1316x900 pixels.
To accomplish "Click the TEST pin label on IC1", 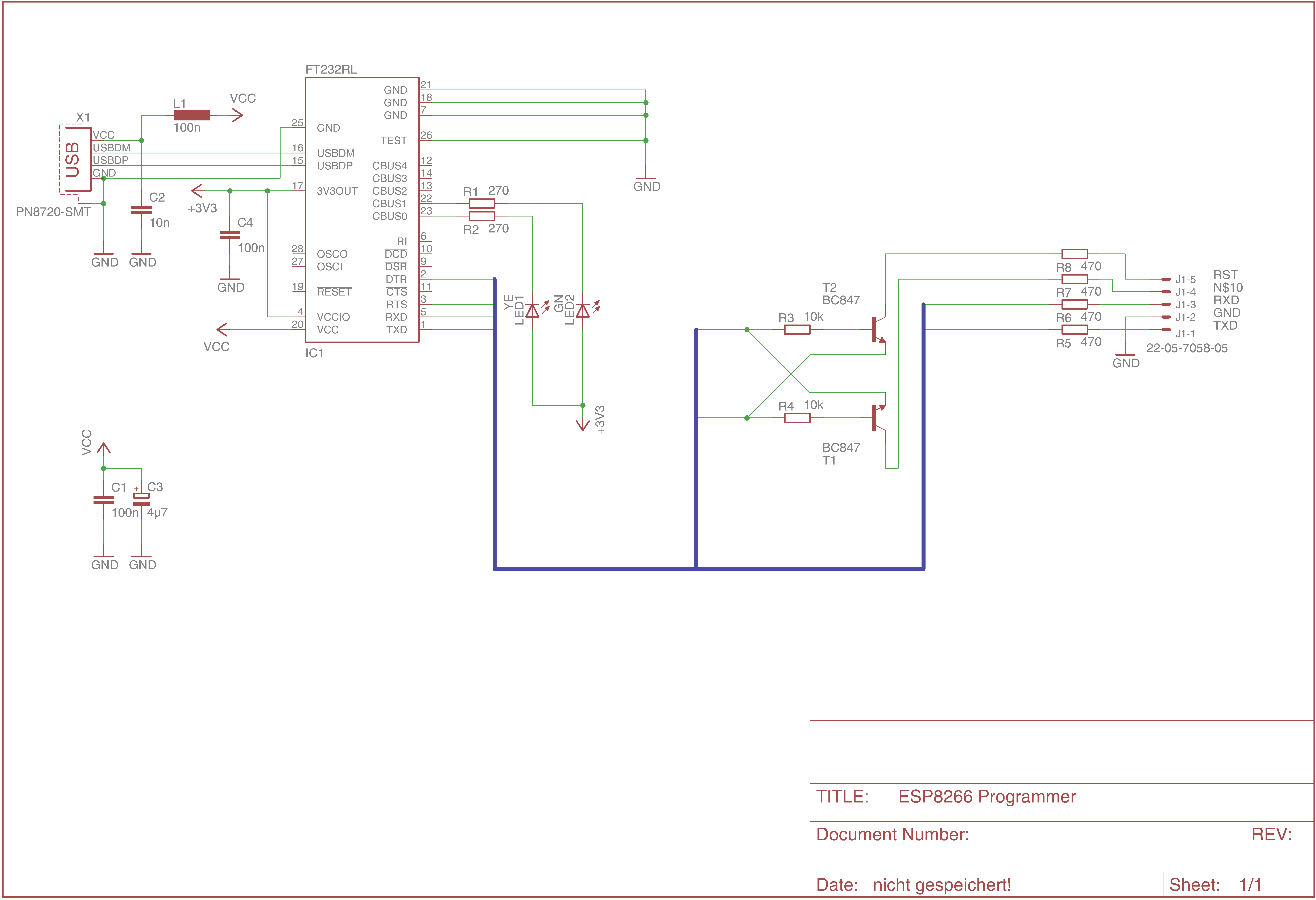I will point(394,140).
